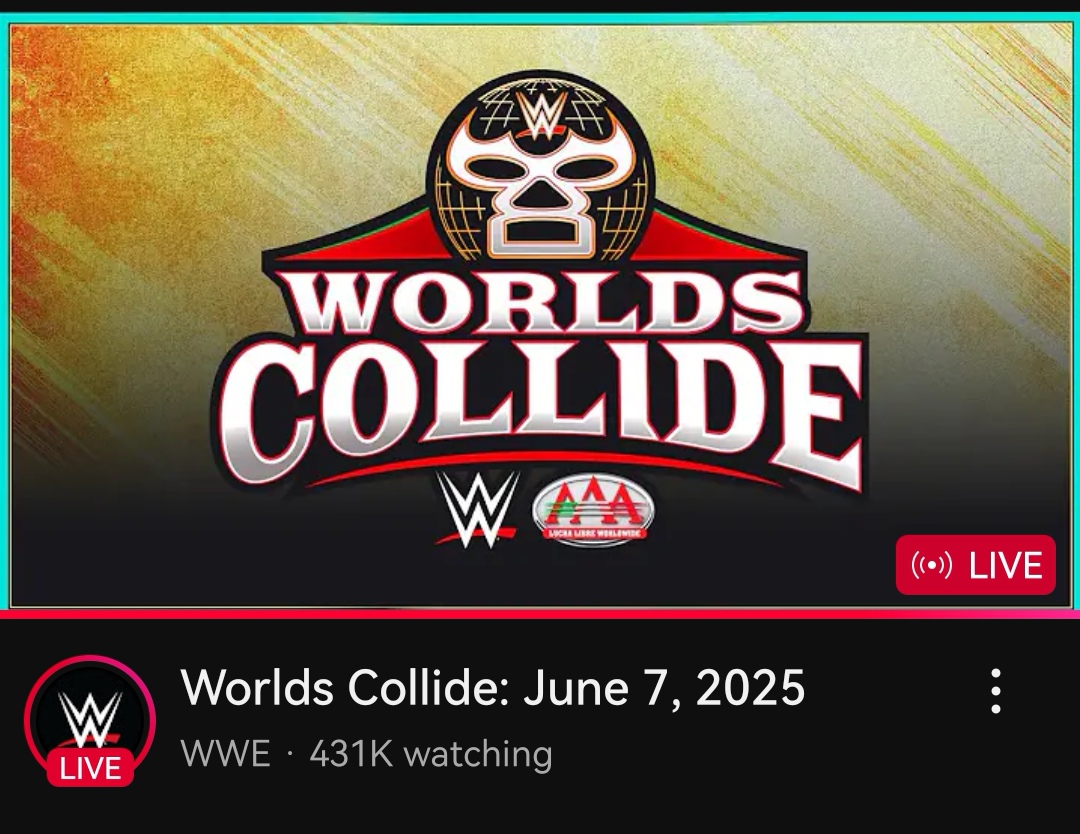Open video titled Worlds Collide: June 7, 2025
1080x834 pixels.
tap(493, 687)
